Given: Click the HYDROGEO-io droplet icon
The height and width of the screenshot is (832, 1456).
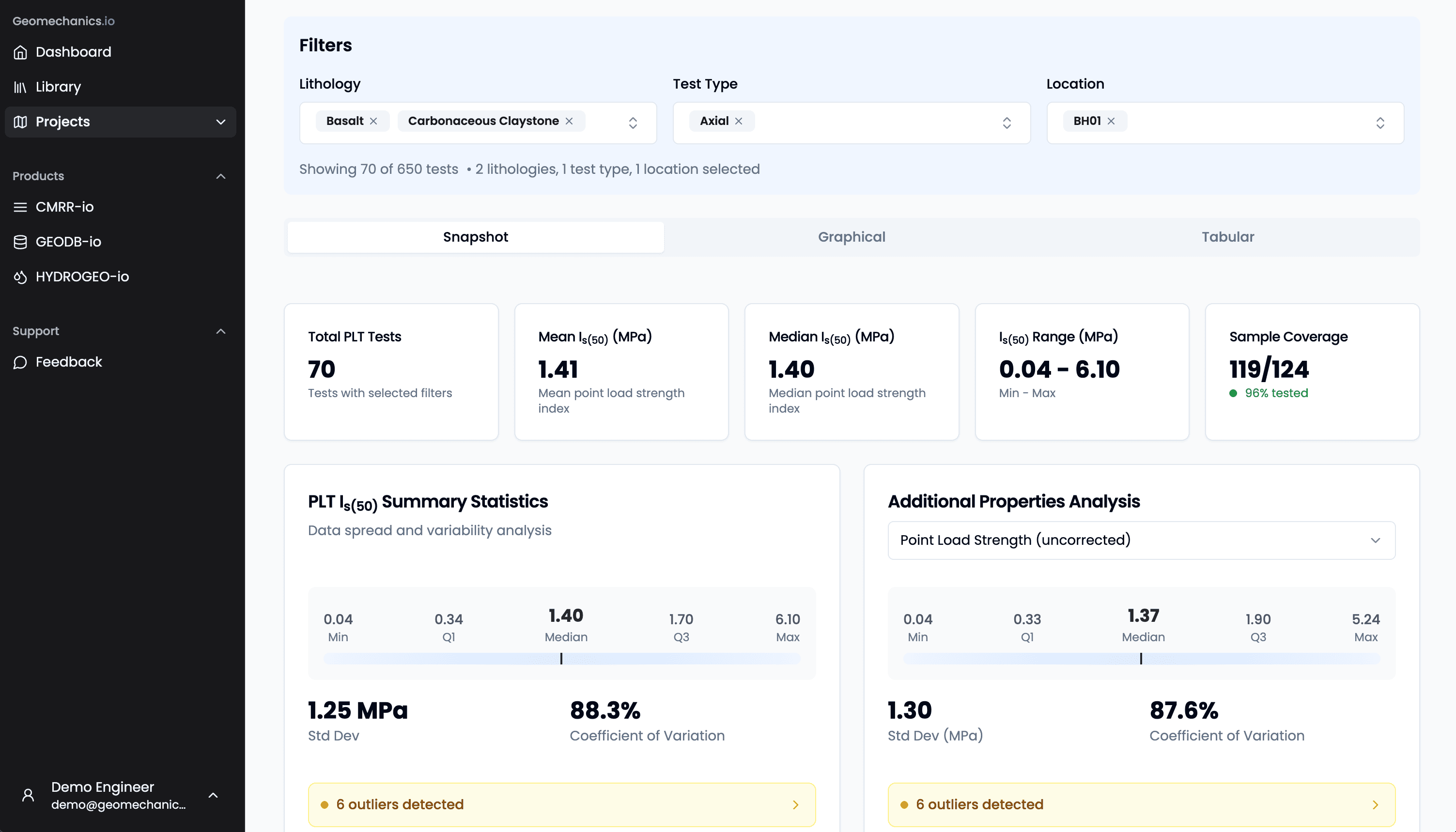Looking at the screenshot, I should pyautogui.click(x=20, y=277).
